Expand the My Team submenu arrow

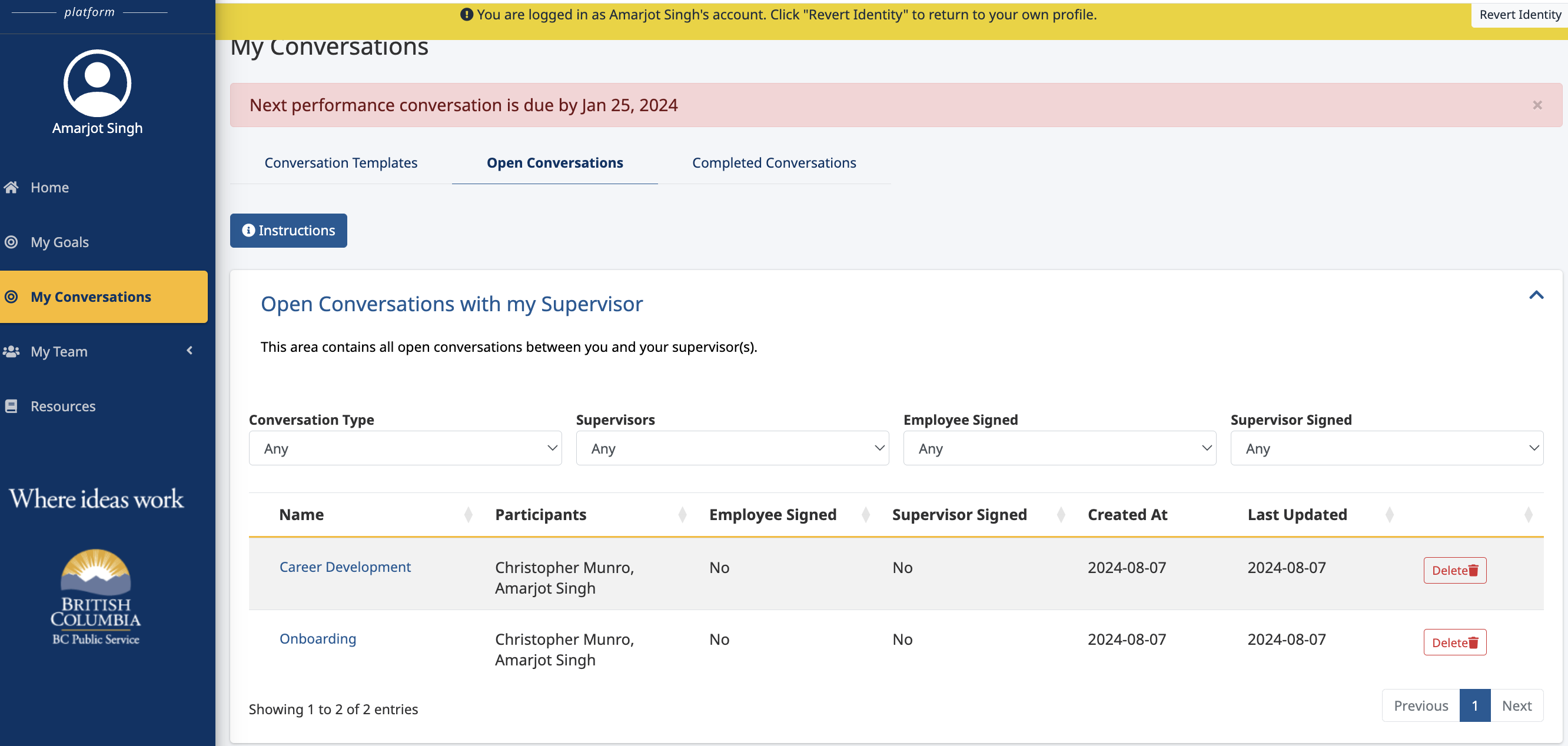coord(190,351)
